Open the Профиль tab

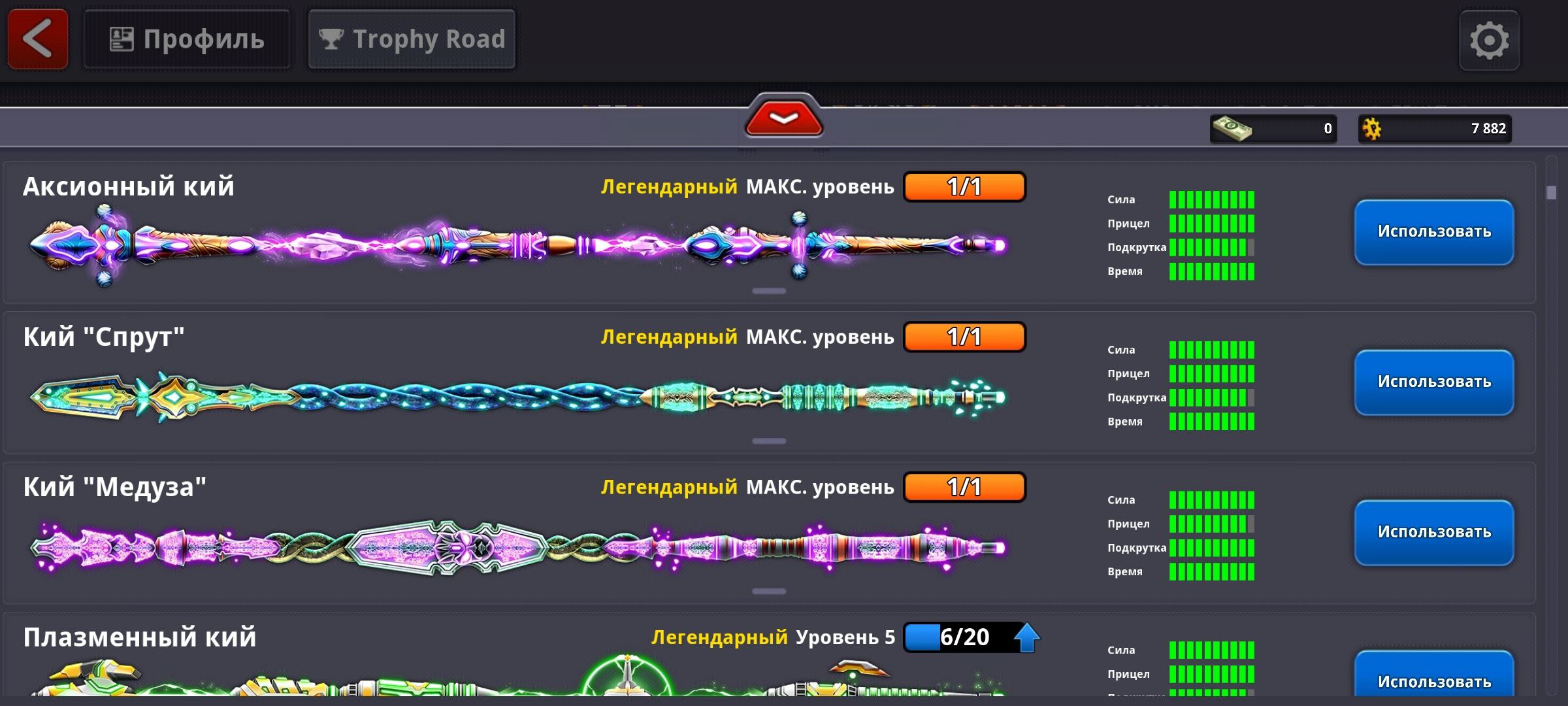tap(187, 39)
